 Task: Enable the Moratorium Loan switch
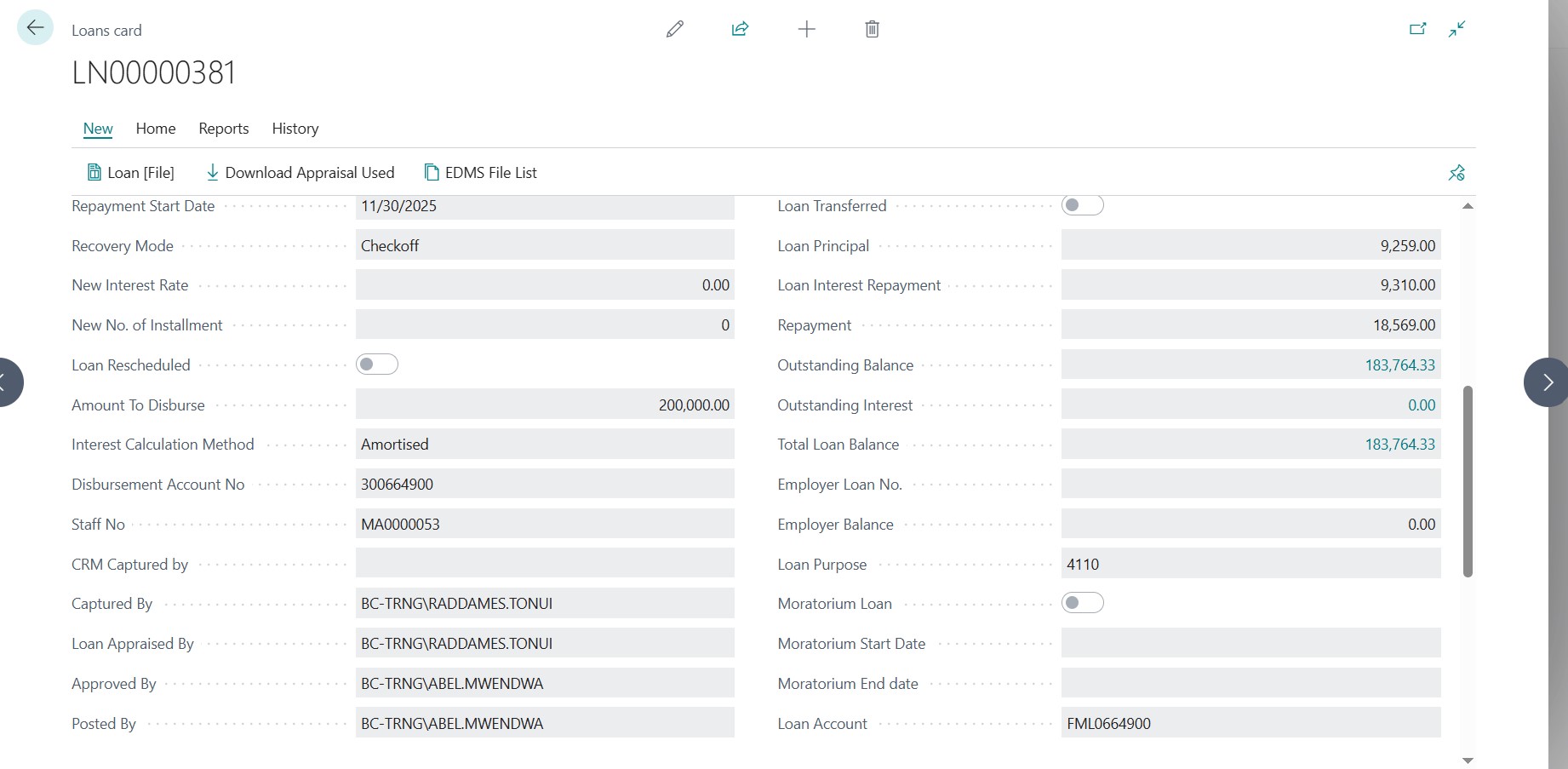[1082, 603]
